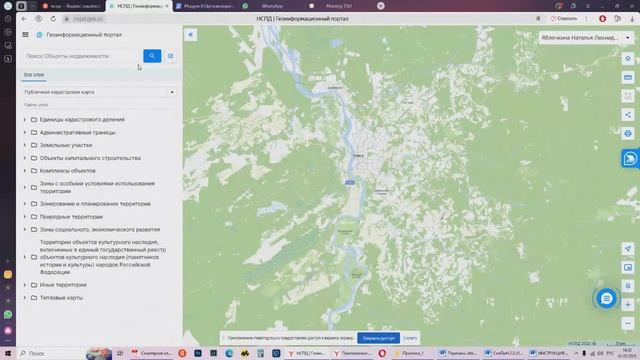
Task: Click the Земельные участки layer label
Action: coord(66,145)
